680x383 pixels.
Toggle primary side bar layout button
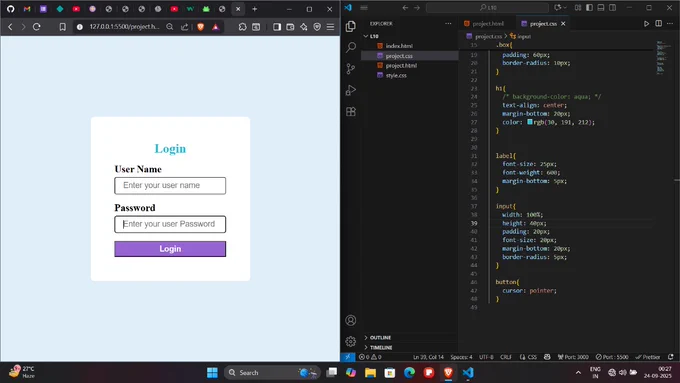coord(589,7)
